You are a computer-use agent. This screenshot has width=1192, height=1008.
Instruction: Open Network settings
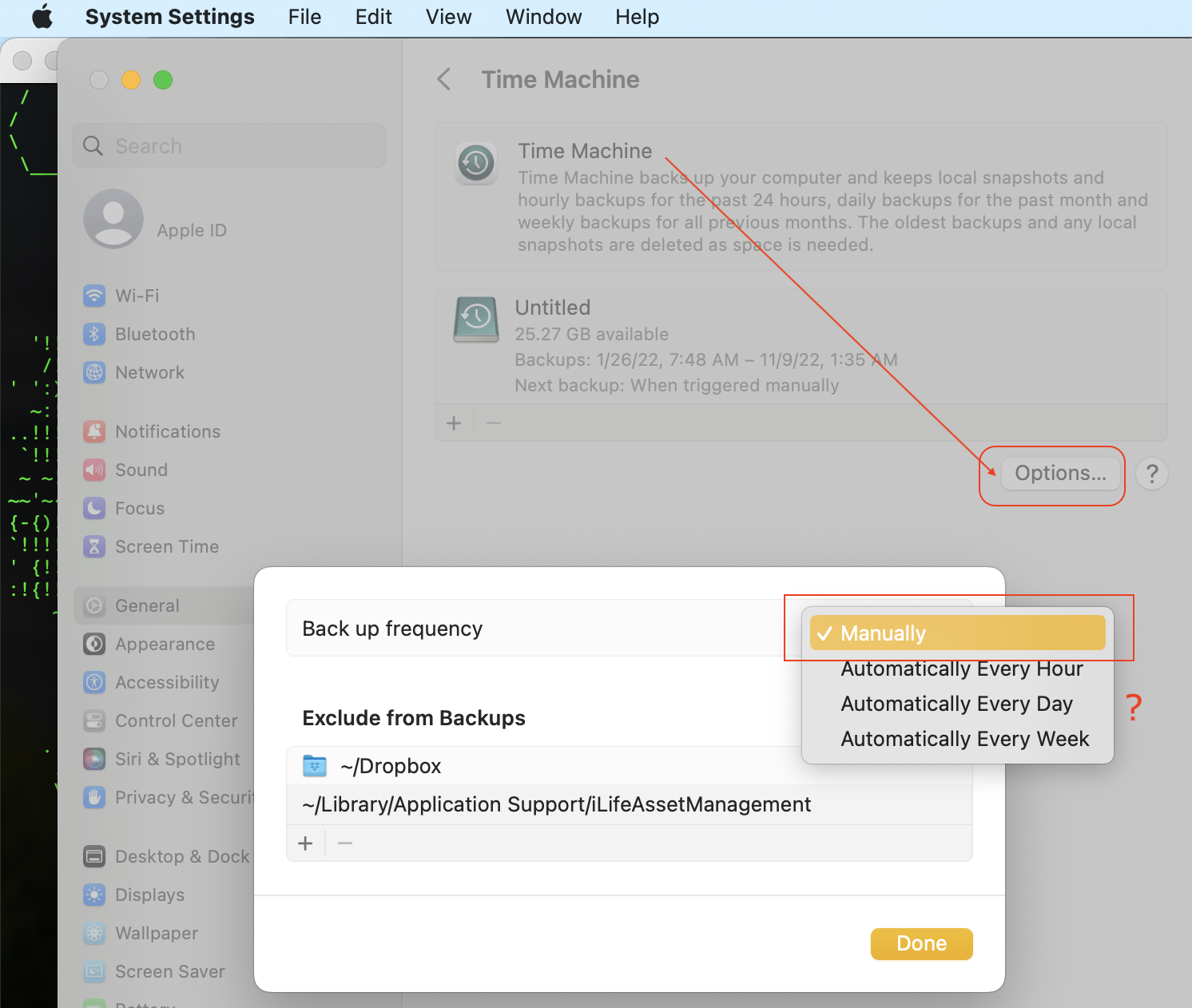(x=149, y=372)
